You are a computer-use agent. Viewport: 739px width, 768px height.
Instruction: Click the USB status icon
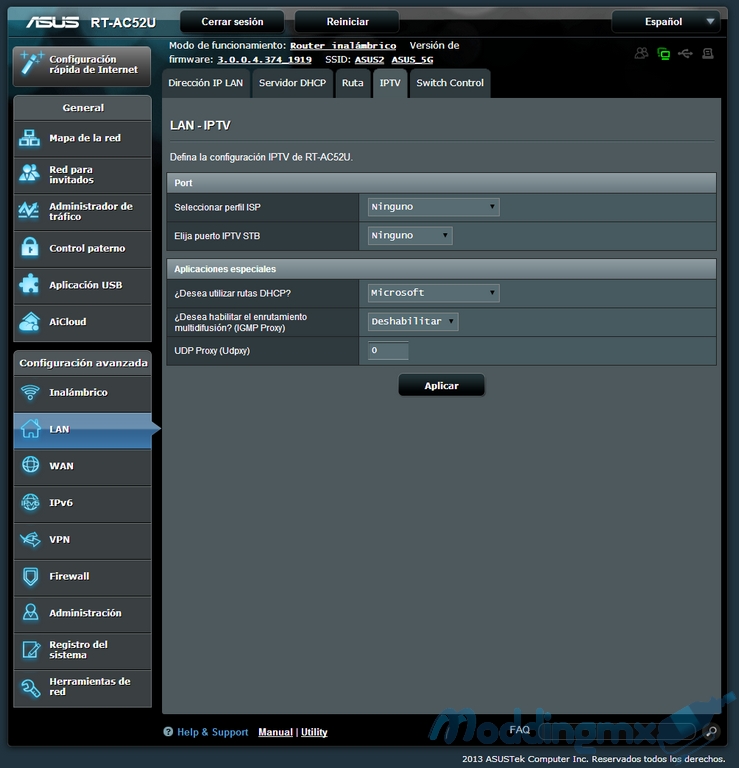[x=685, y=53]
